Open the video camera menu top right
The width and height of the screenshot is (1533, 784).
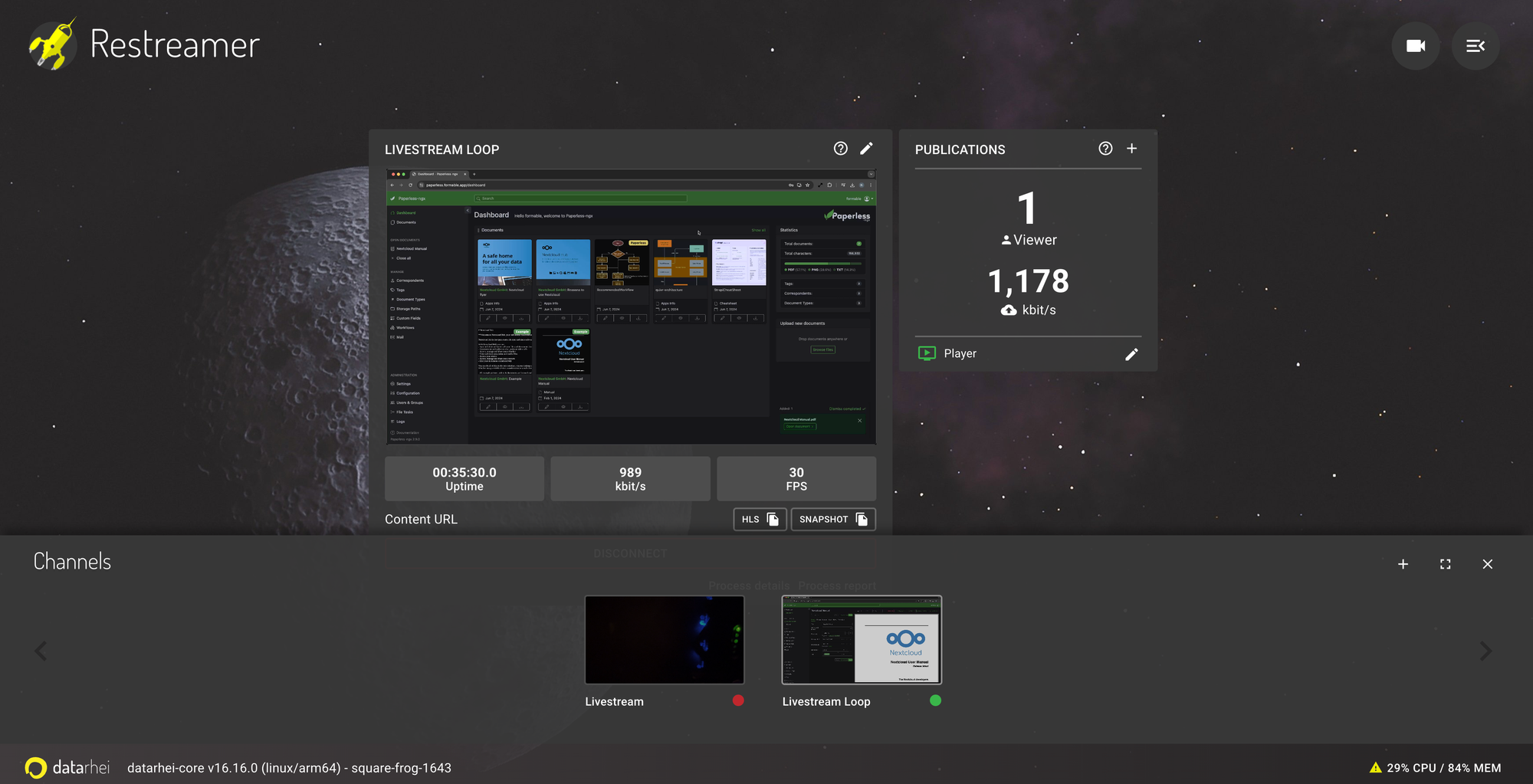click(x=1416, y=46)
